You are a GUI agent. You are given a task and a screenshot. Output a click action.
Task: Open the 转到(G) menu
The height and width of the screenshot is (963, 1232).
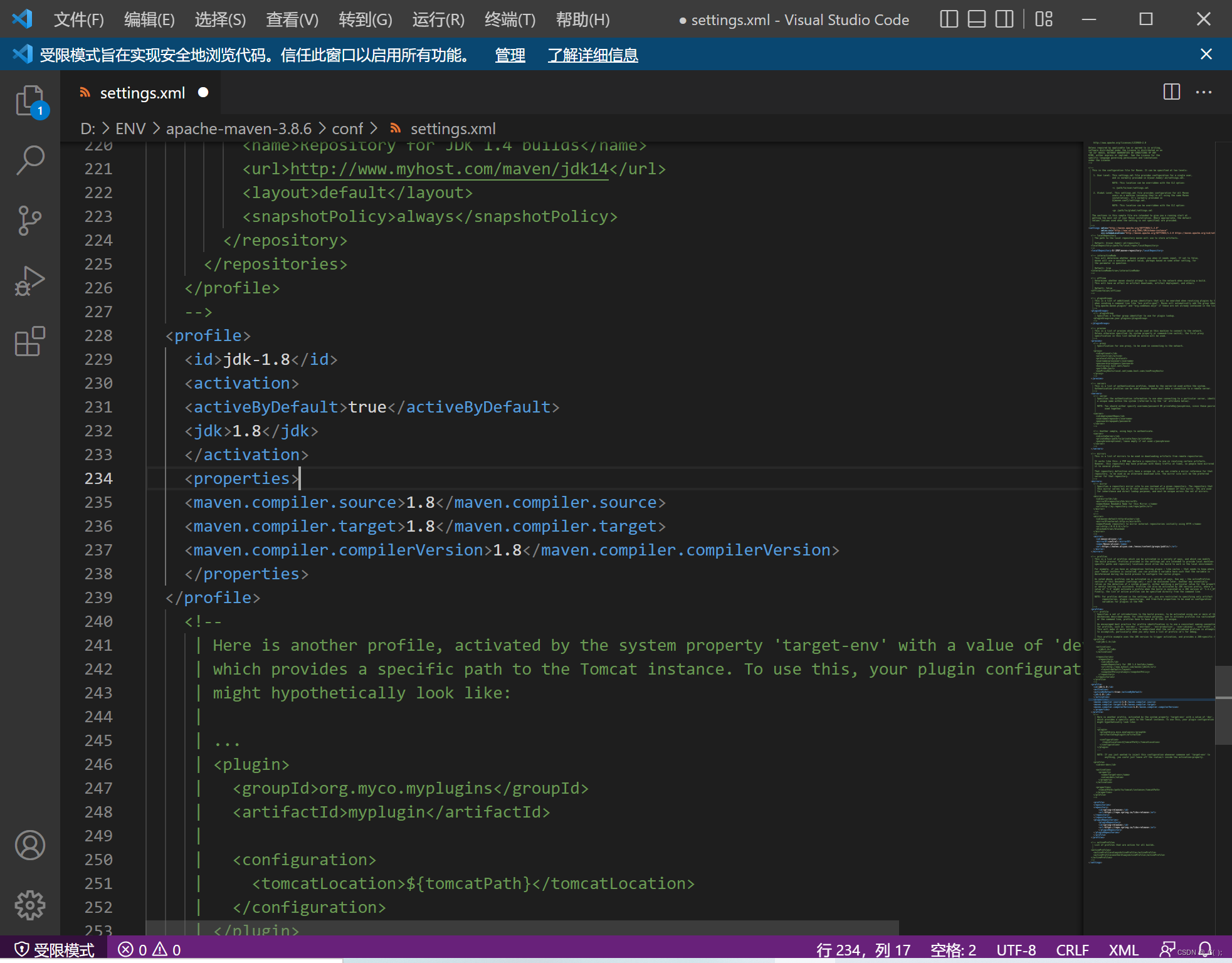coord(366,20)
